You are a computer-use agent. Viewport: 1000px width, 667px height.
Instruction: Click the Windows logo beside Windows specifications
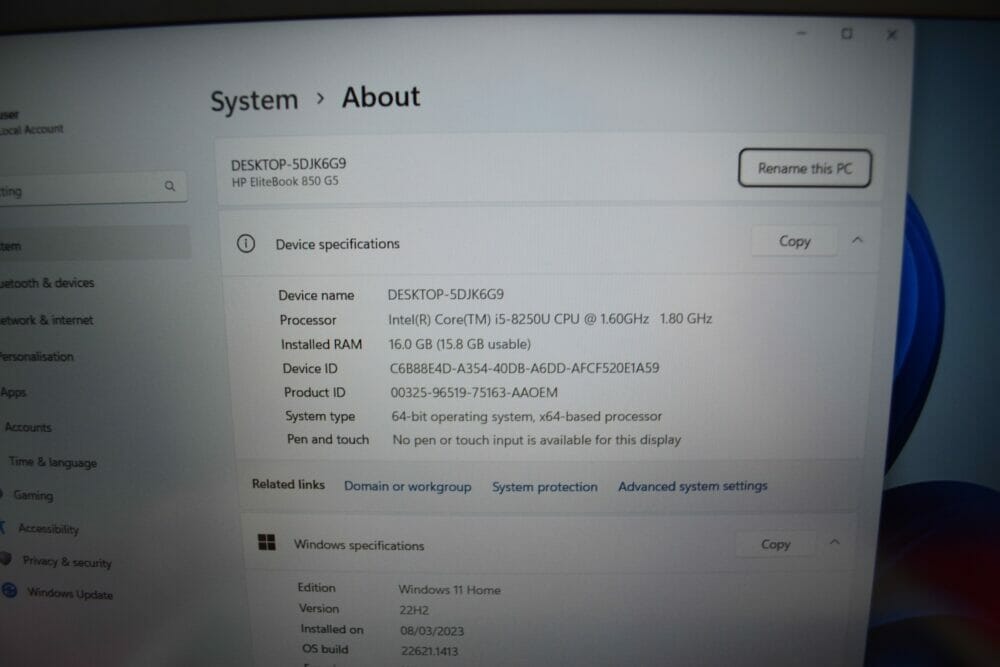coord(267,543)
